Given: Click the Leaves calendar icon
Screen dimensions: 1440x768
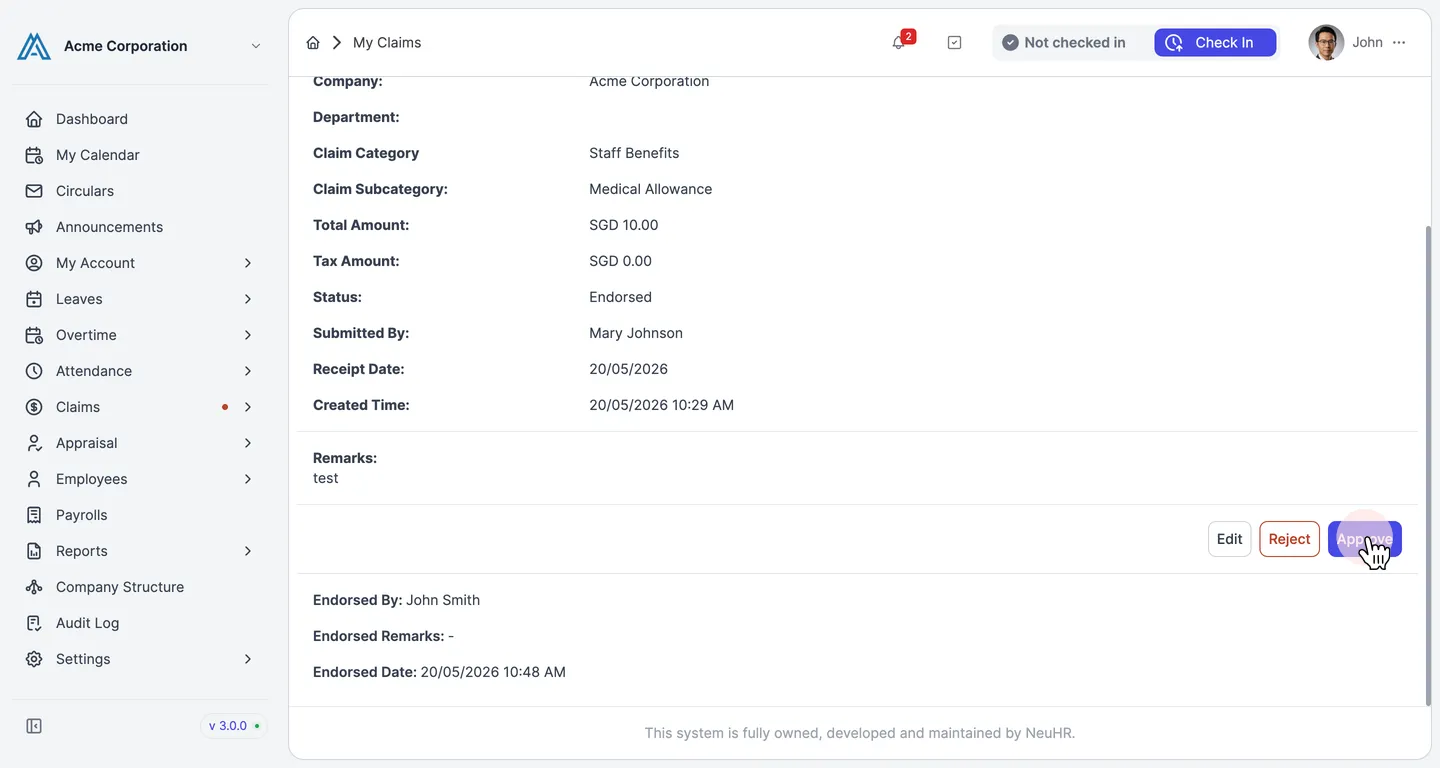Looking at the screenshot, I should pyautogui.click(x=34, y=299).
